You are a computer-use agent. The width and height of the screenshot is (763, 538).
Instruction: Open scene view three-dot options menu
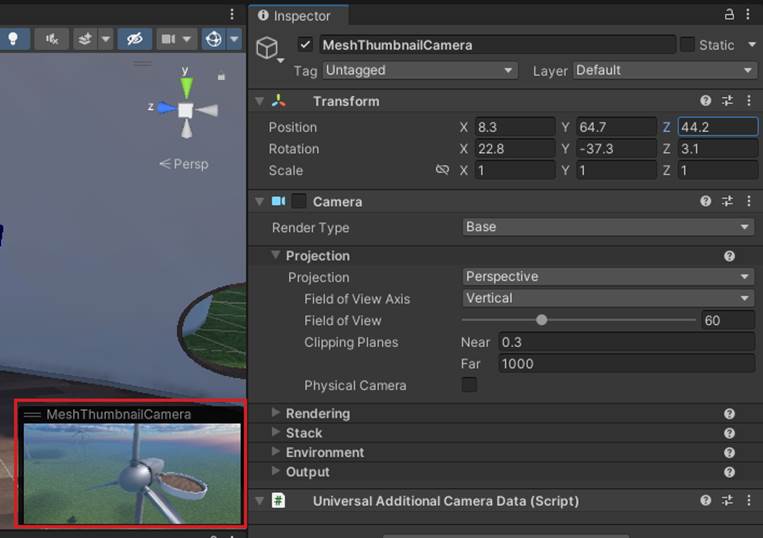(x=232, y=15)
